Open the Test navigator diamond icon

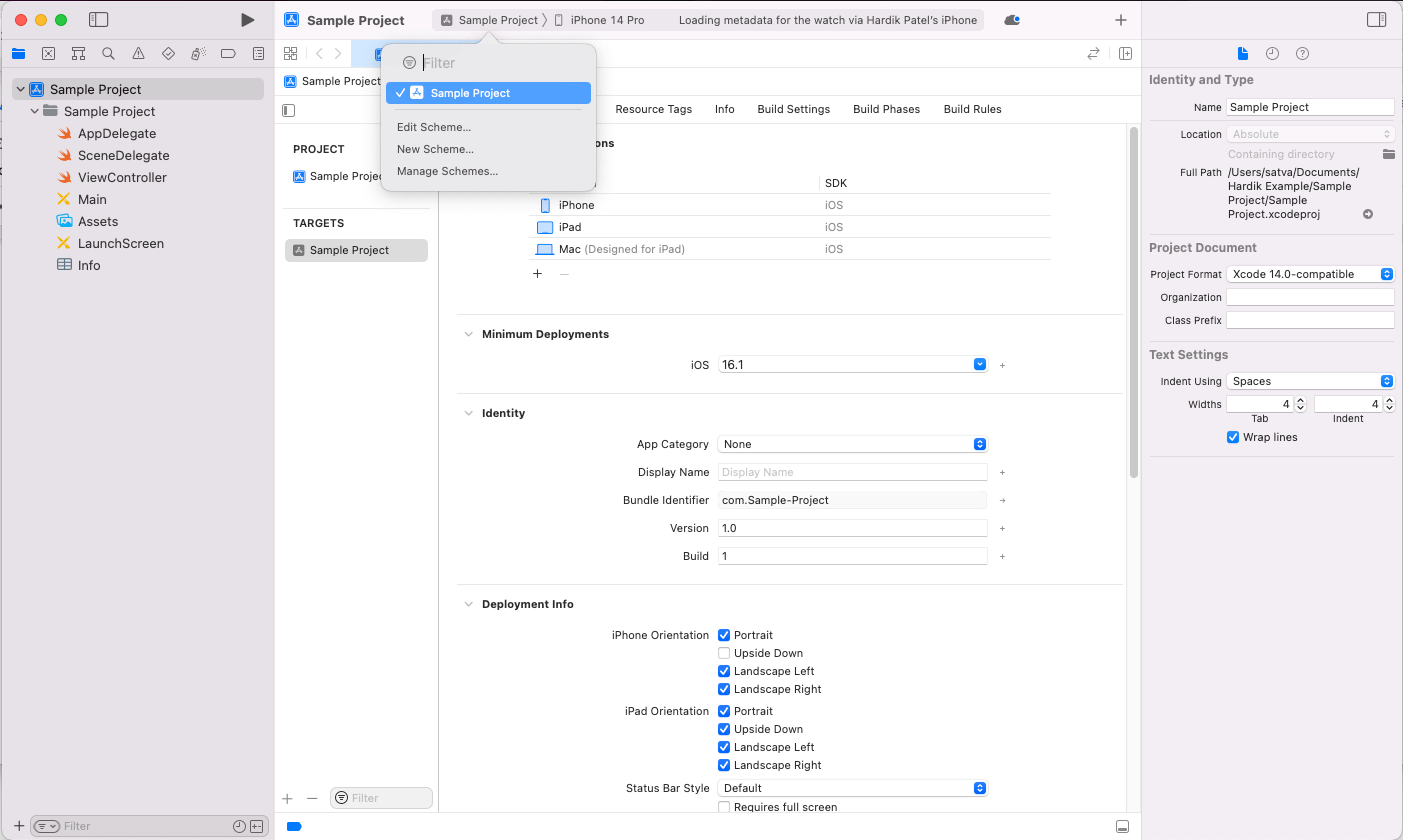click(168, 54)
